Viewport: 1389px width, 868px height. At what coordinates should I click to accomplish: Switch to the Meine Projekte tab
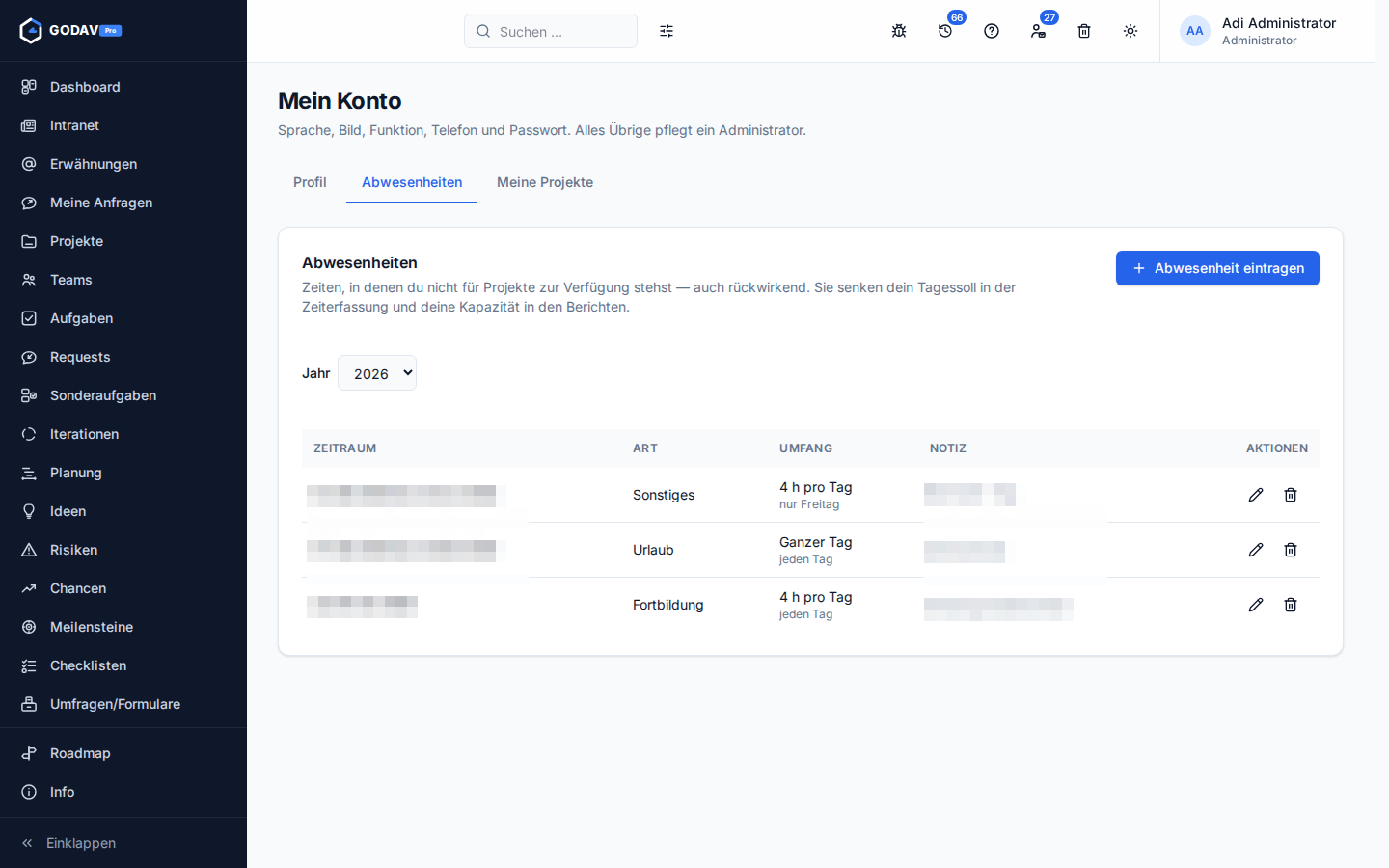tap(545, 182)
